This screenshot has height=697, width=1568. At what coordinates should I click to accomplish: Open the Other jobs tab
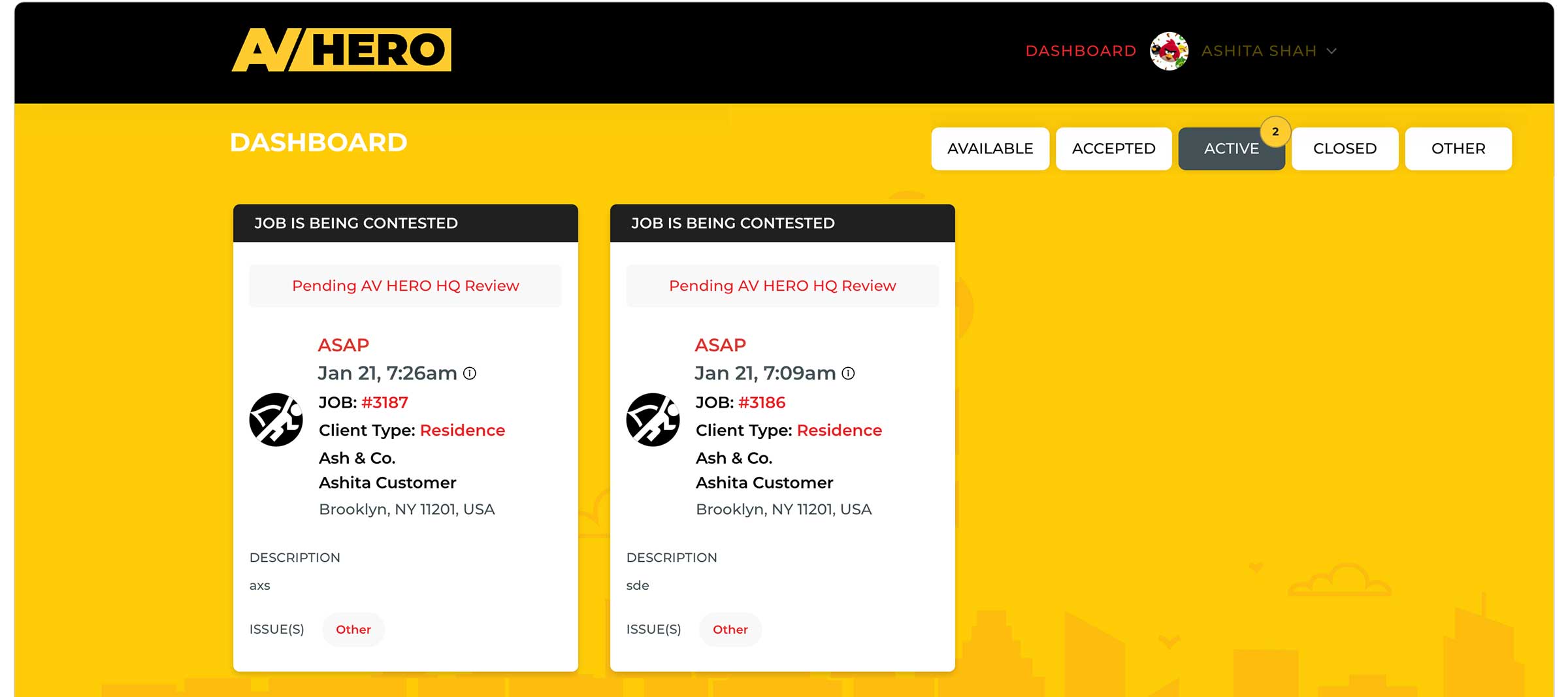click(x=1458, y=149)
